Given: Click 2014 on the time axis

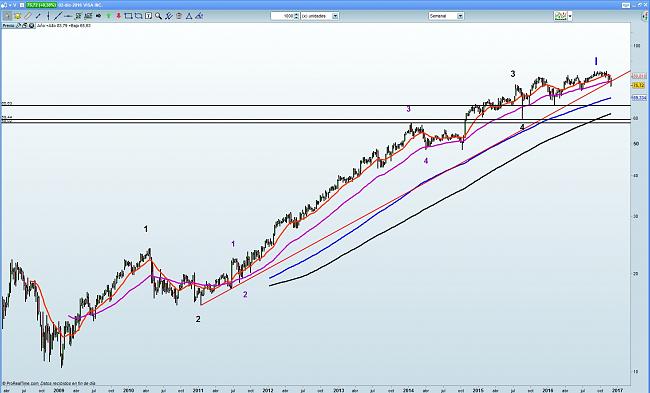Looking at the screenshot, I should click(408, 390).
